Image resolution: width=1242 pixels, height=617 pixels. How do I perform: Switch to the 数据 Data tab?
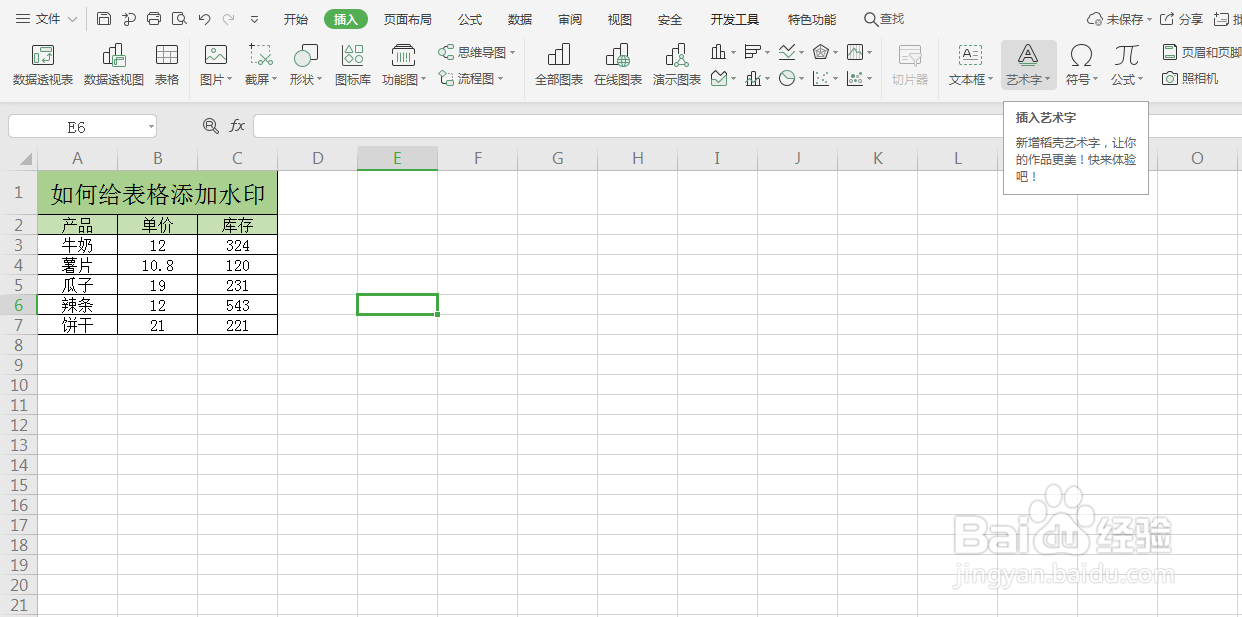coord(520,19)
